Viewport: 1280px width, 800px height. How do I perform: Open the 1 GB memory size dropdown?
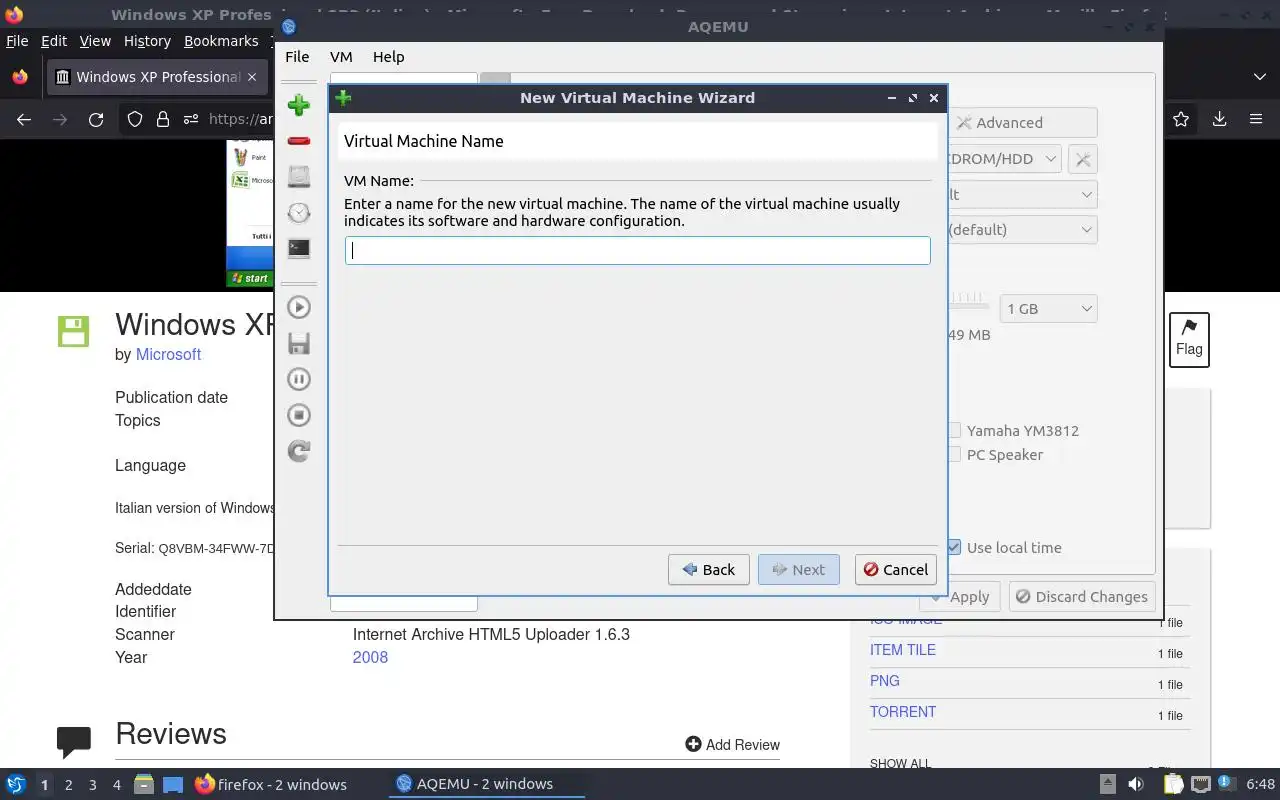tap(1048, 309)
